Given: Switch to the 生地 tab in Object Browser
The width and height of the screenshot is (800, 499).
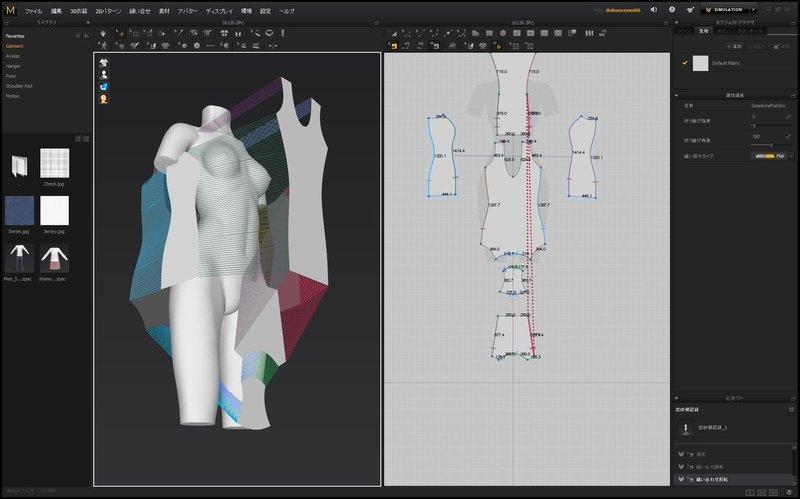Looking at the screenshot, I should 704,31.
